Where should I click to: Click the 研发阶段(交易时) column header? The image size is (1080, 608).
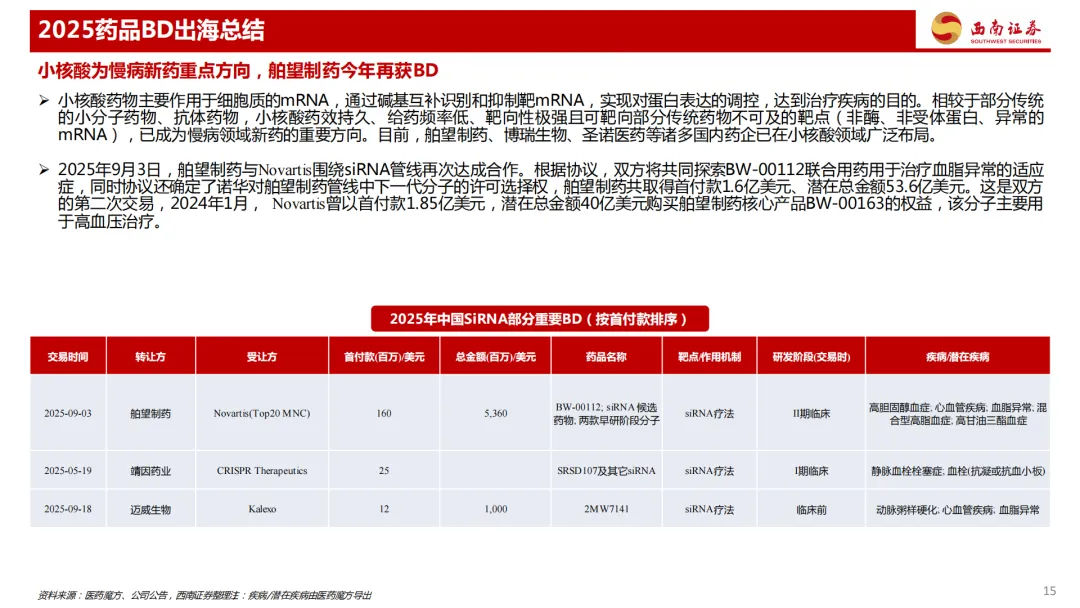(811, 356)
